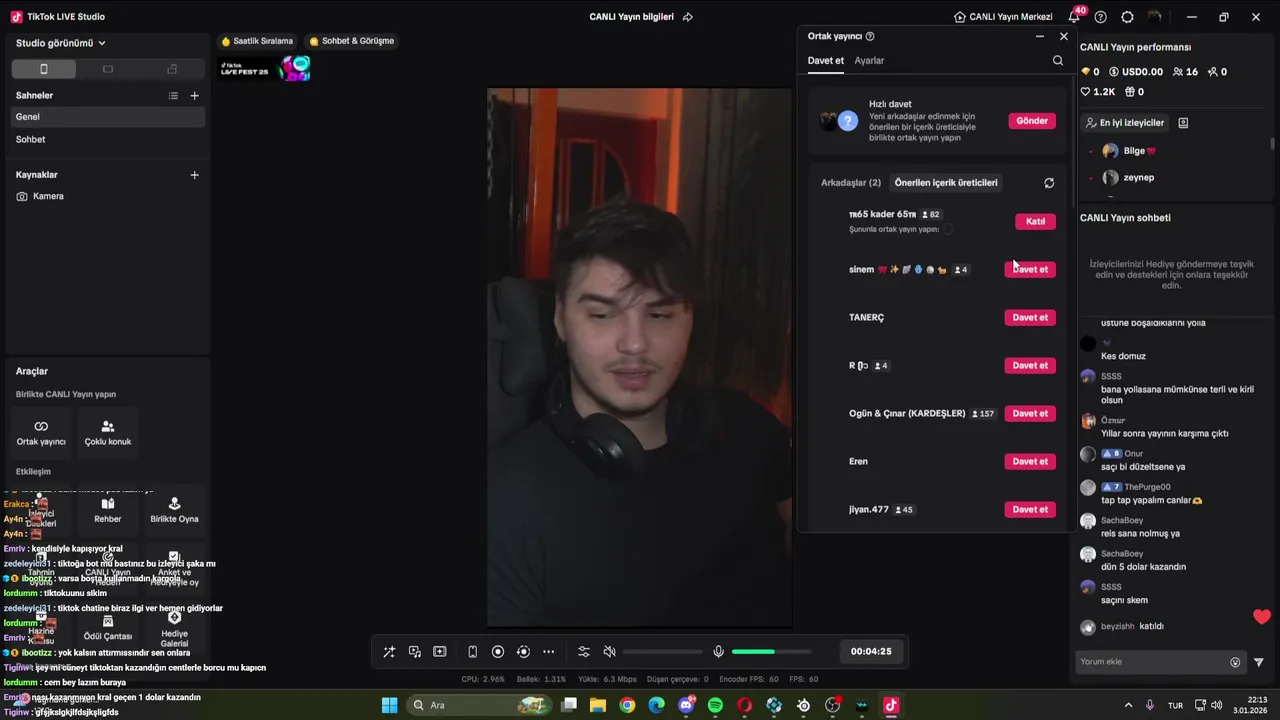
Task: Open the Çoklu konuk tool
Action: [108, 432]
